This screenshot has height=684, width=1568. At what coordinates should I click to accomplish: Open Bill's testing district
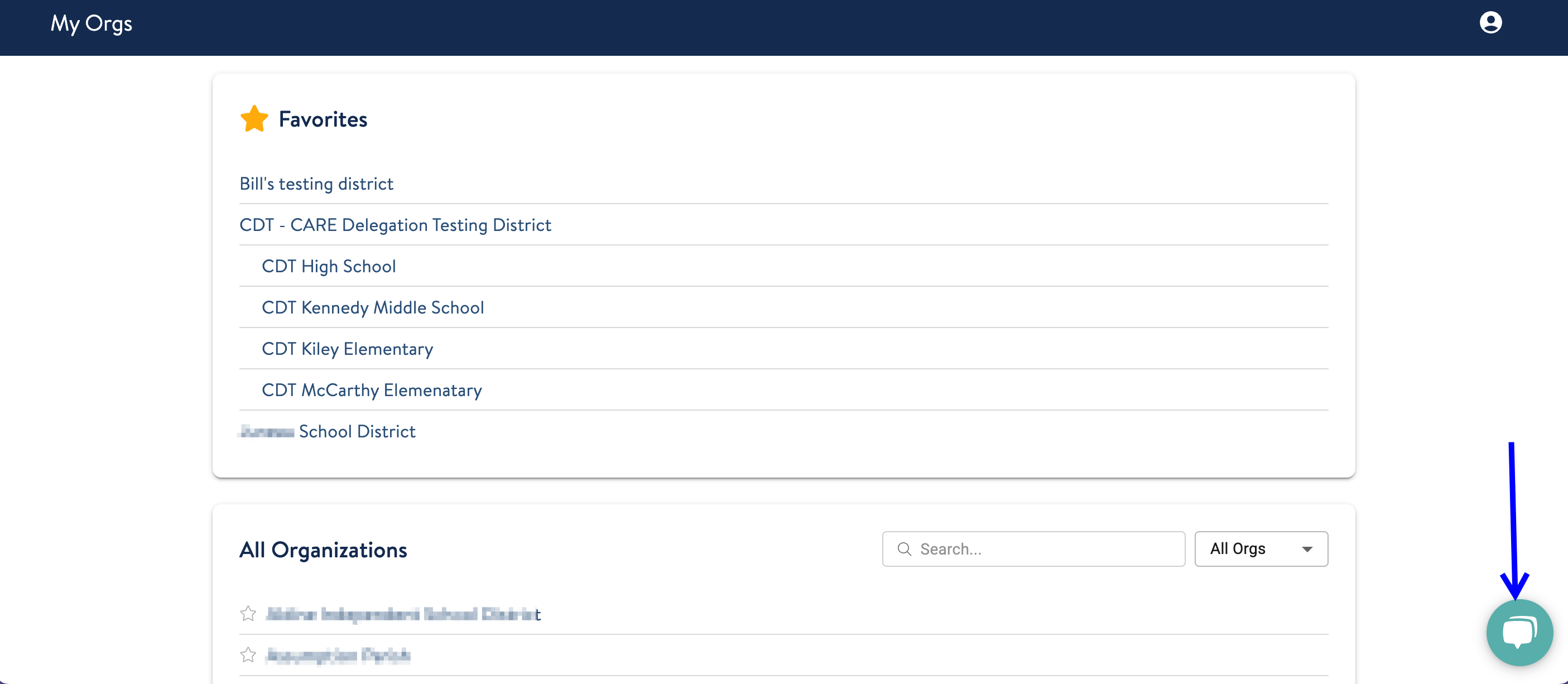coord(316,184)
